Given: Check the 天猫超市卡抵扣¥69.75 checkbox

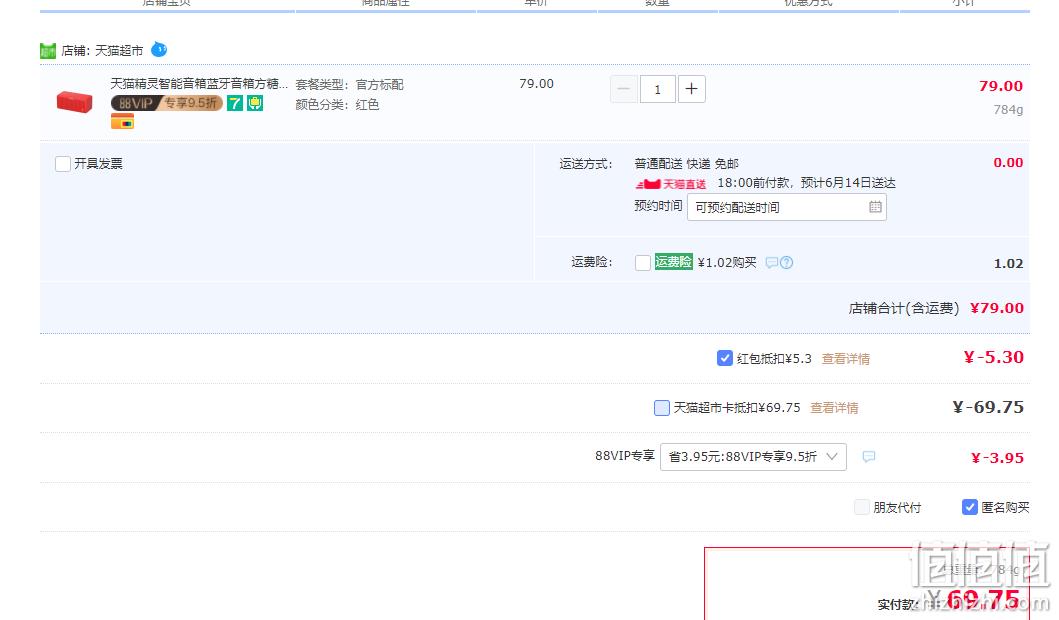Looking at the screenshot, I should point(662,408).
